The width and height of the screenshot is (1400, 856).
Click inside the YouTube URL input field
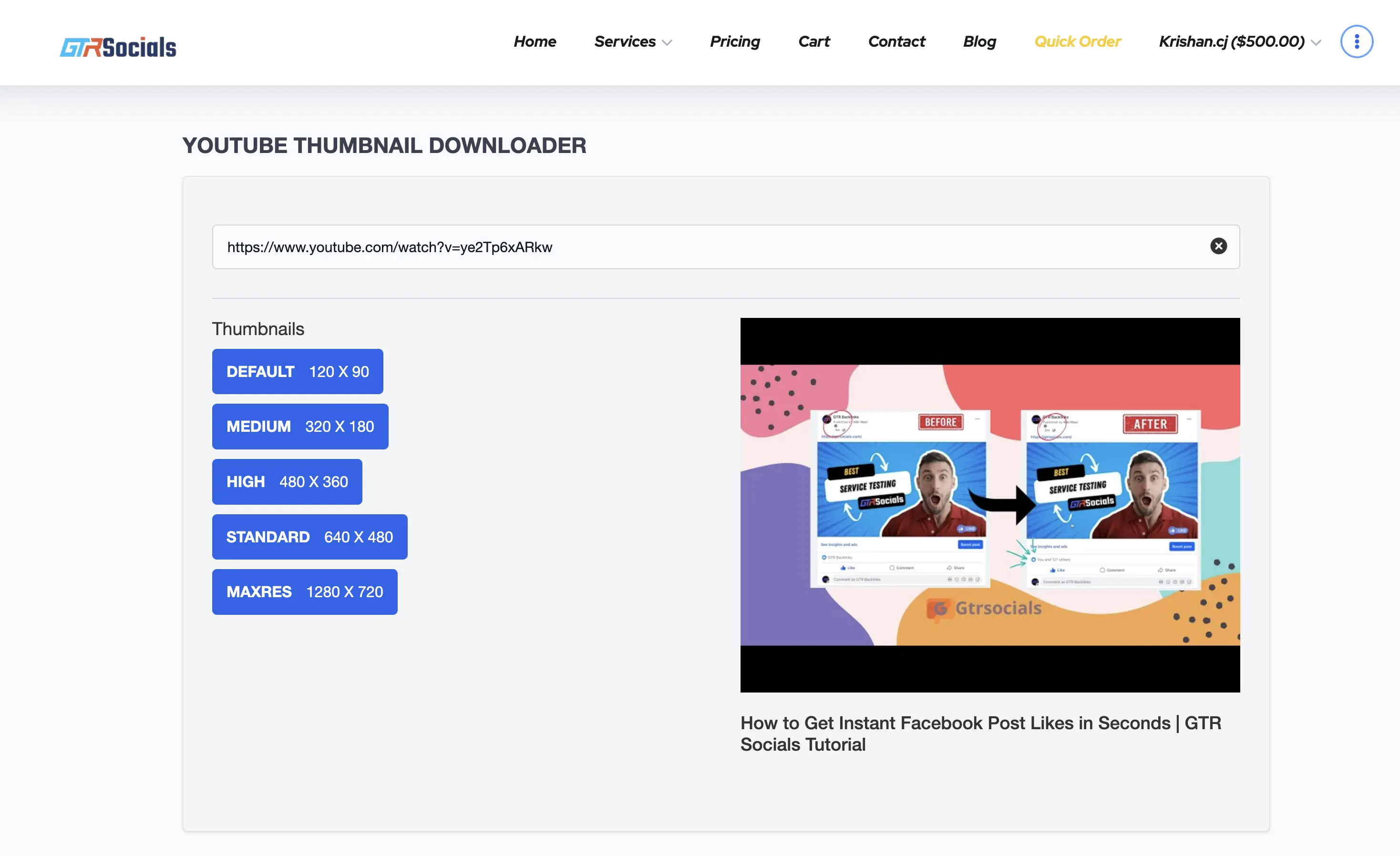click(x=682, y=247)
